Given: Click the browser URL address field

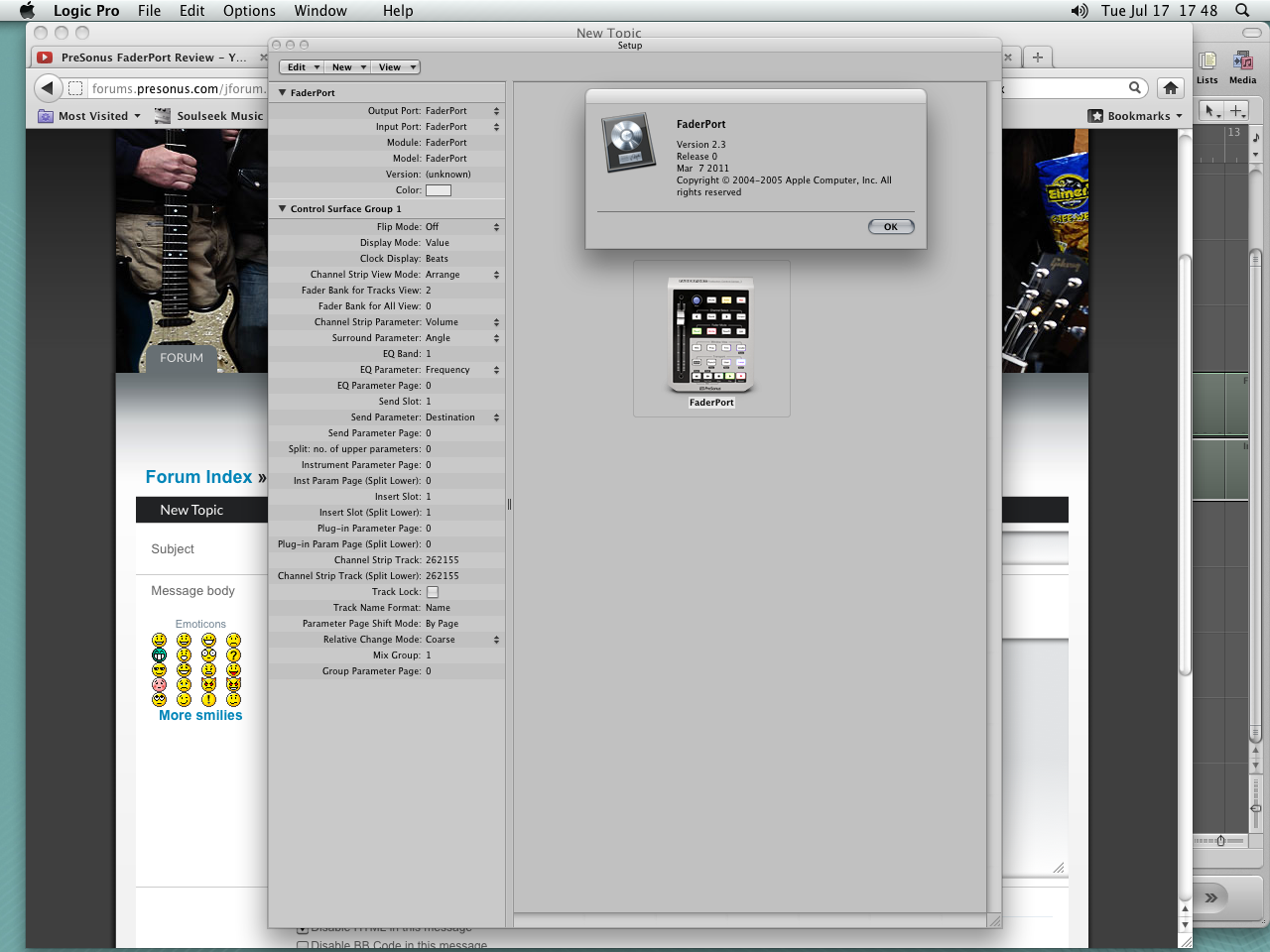Looking at the screenshot, I should point(179,88).
